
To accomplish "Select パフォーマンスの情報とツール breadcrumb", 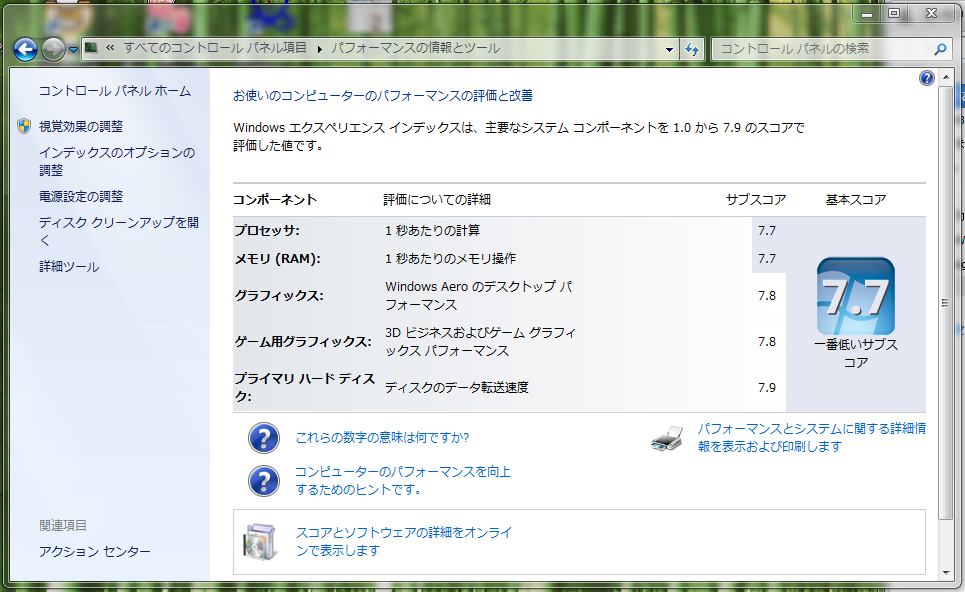I will pyautogui.click(x=416, y=47).
